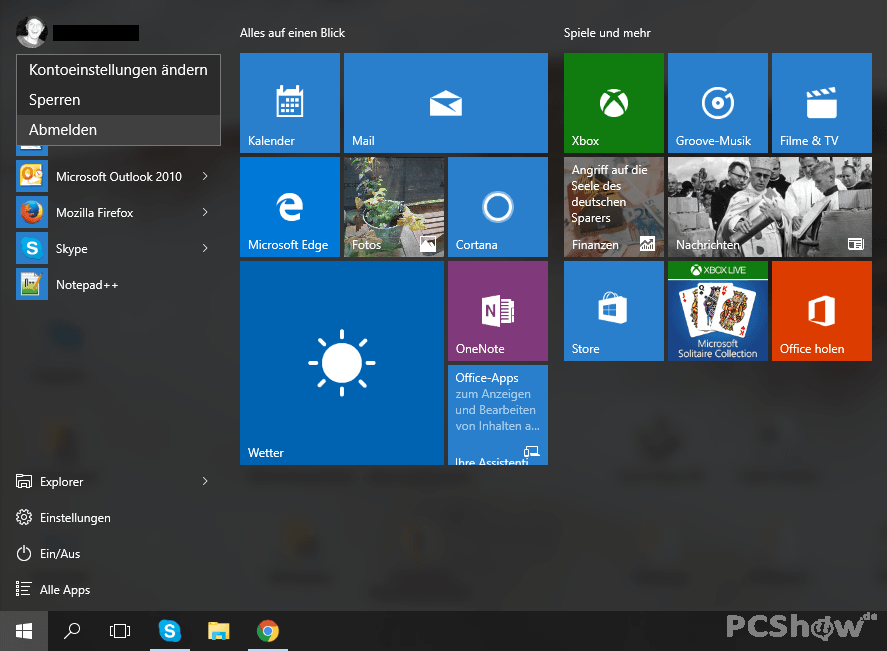
Task: Open Task View on the taskbar
Action: click(120, 631)
